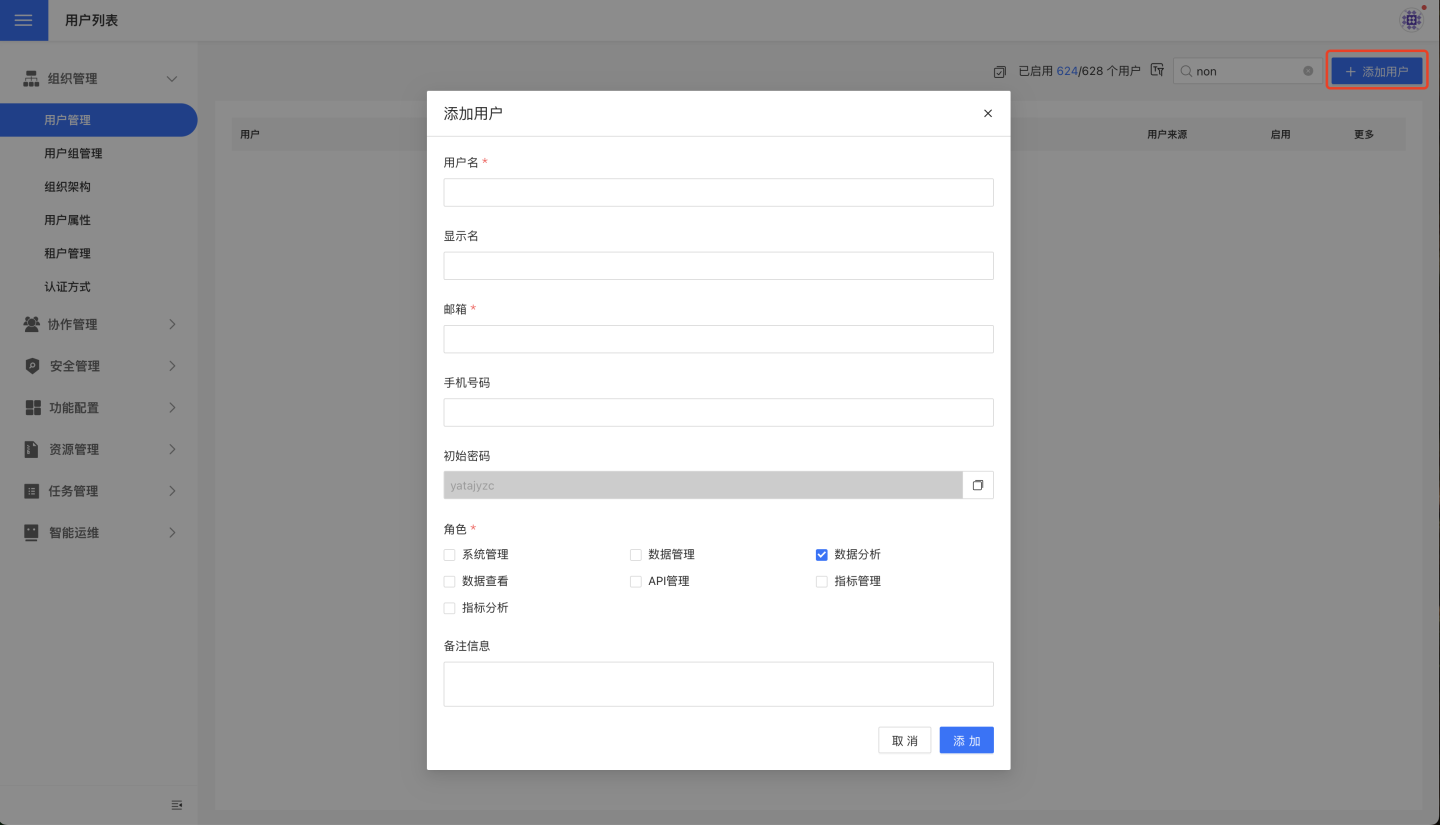Click into the 备注信息 text area
This screenshot has height=825, width=1440.
point(718,684)
